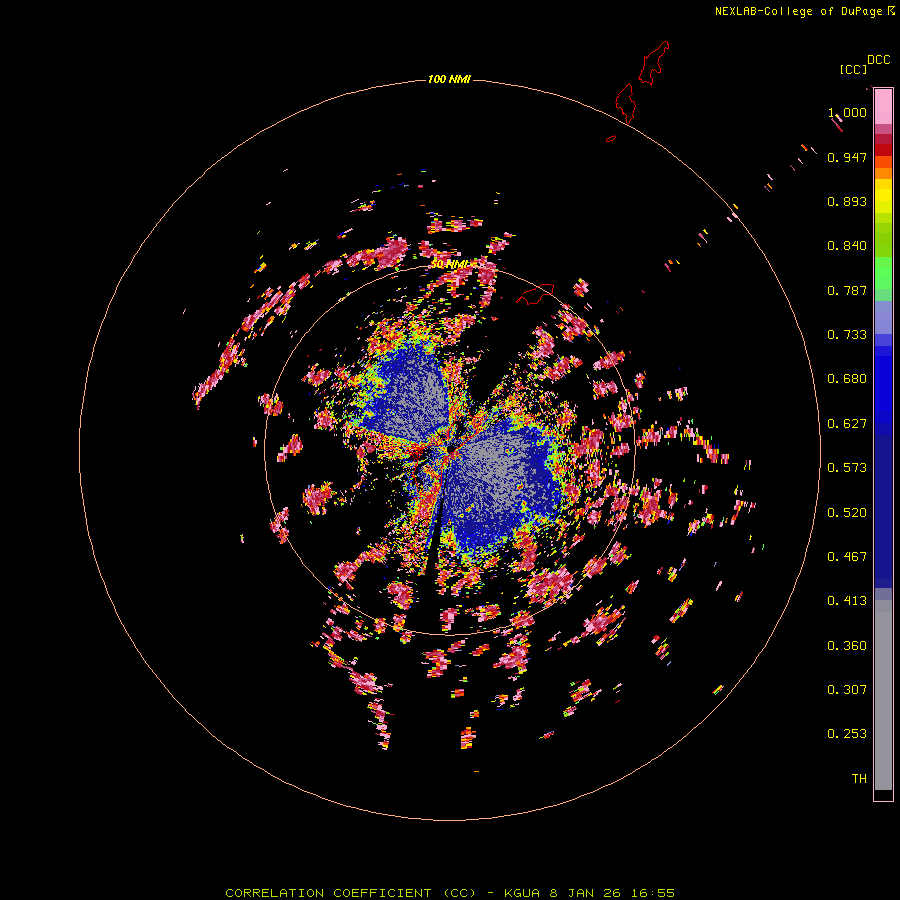Select the 0.680 scale value
900x900 pixels.
click(847, 379)
